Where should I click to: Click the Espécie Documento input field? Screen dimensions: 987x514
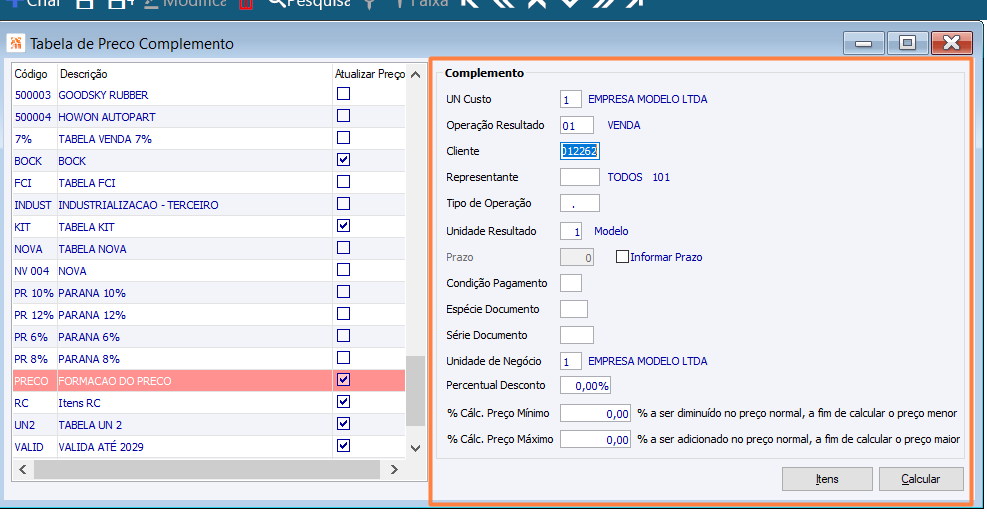click(573, 309)
